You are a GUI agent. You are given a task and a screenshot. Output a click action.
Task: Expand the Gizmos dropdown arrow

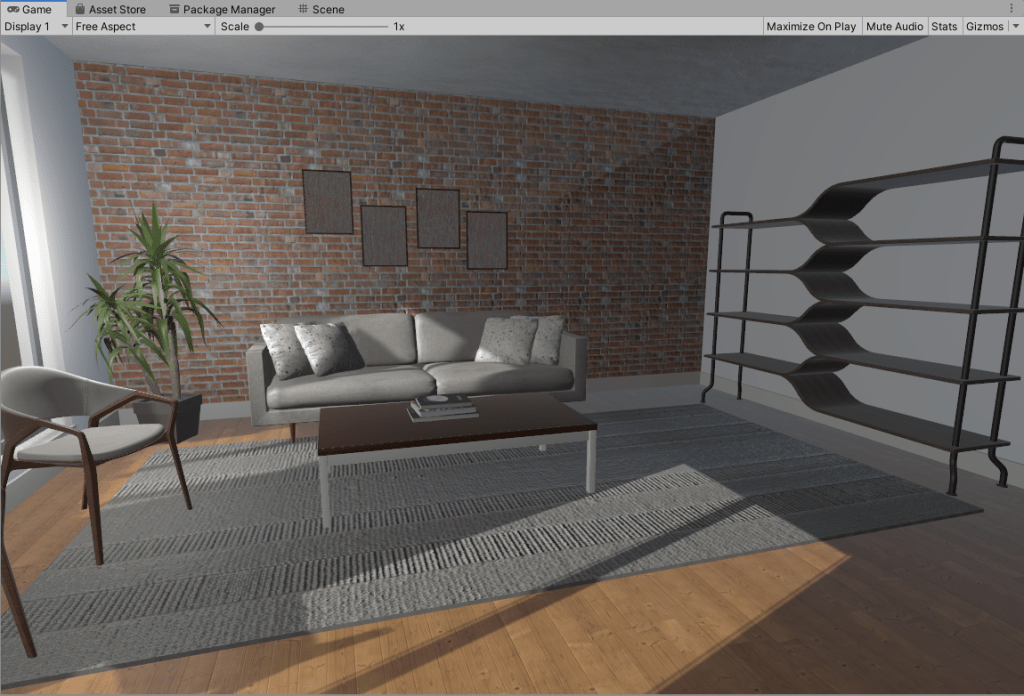click(1015, 26)
